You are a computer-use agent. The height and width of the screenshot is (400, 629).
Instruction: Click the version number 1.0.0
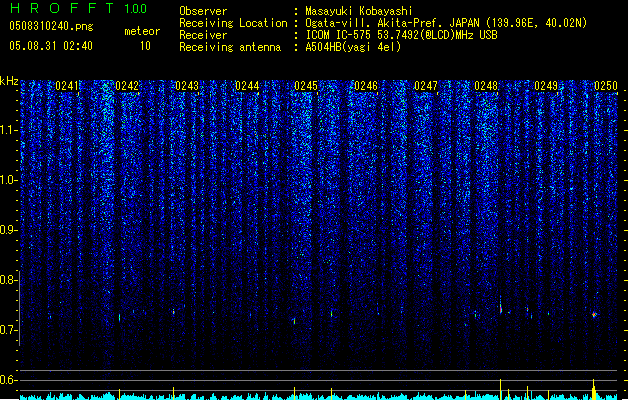(135, 8)
